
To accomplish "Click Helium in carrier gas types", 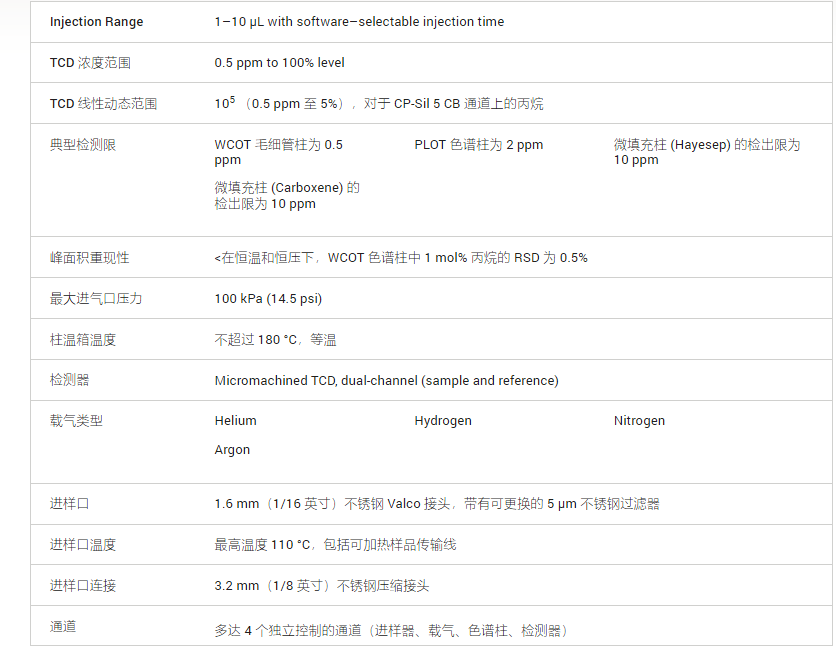I will (x=236, y=421).
